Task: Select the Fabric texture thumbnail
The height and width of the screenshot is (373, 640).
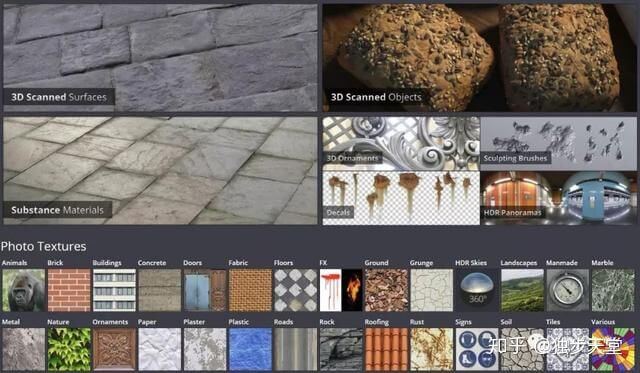Action: point(250,290)
